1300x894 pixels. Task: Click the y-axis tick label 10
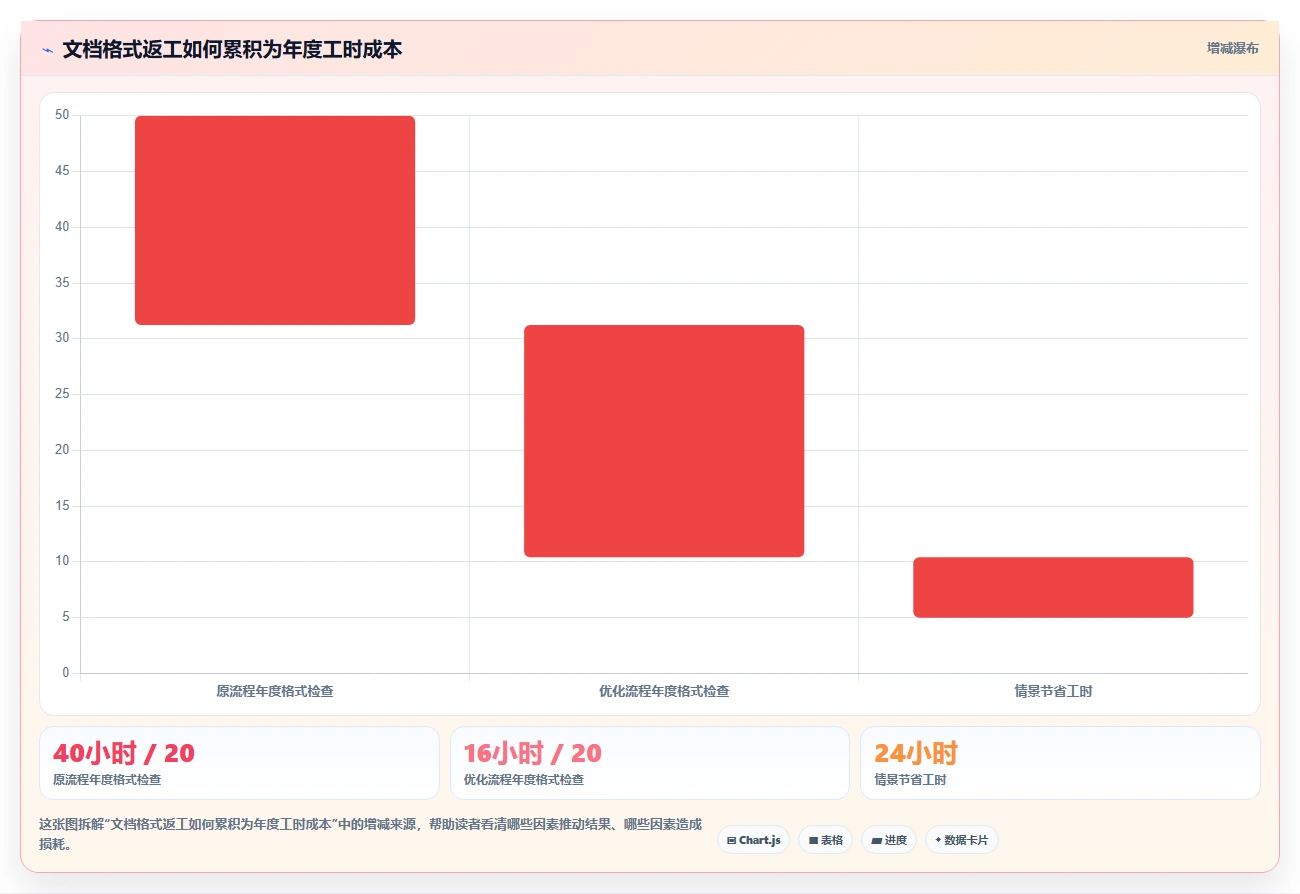(62, 561)
